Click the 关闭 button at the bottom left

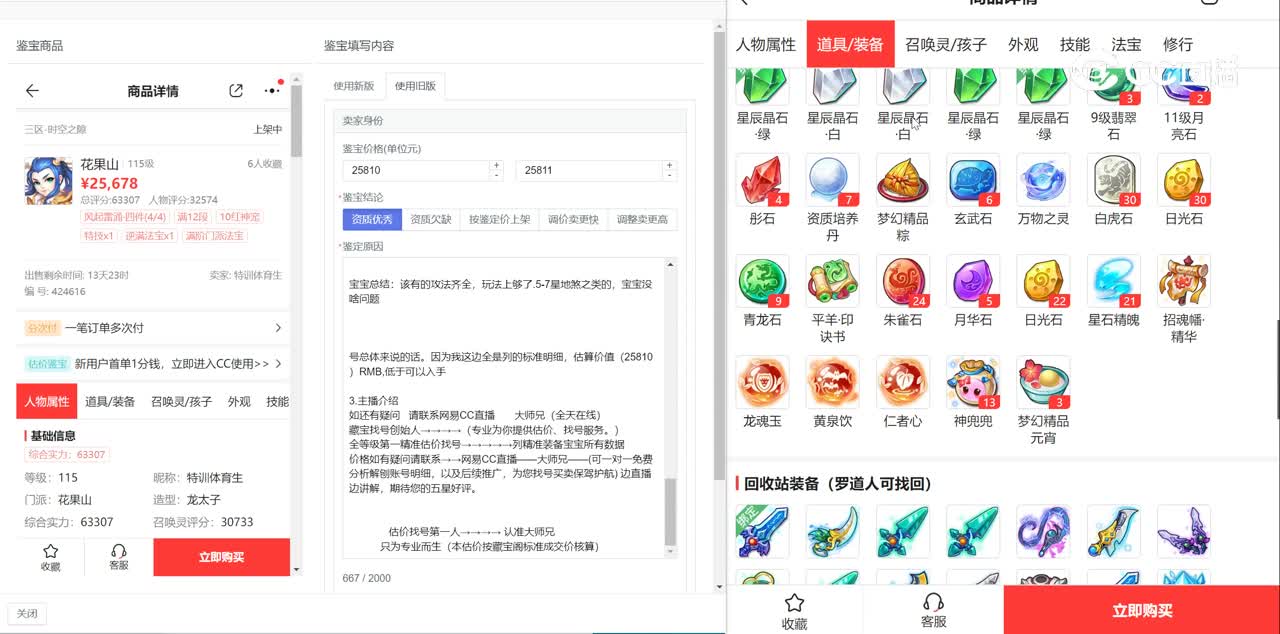click(x=27, y=613)
